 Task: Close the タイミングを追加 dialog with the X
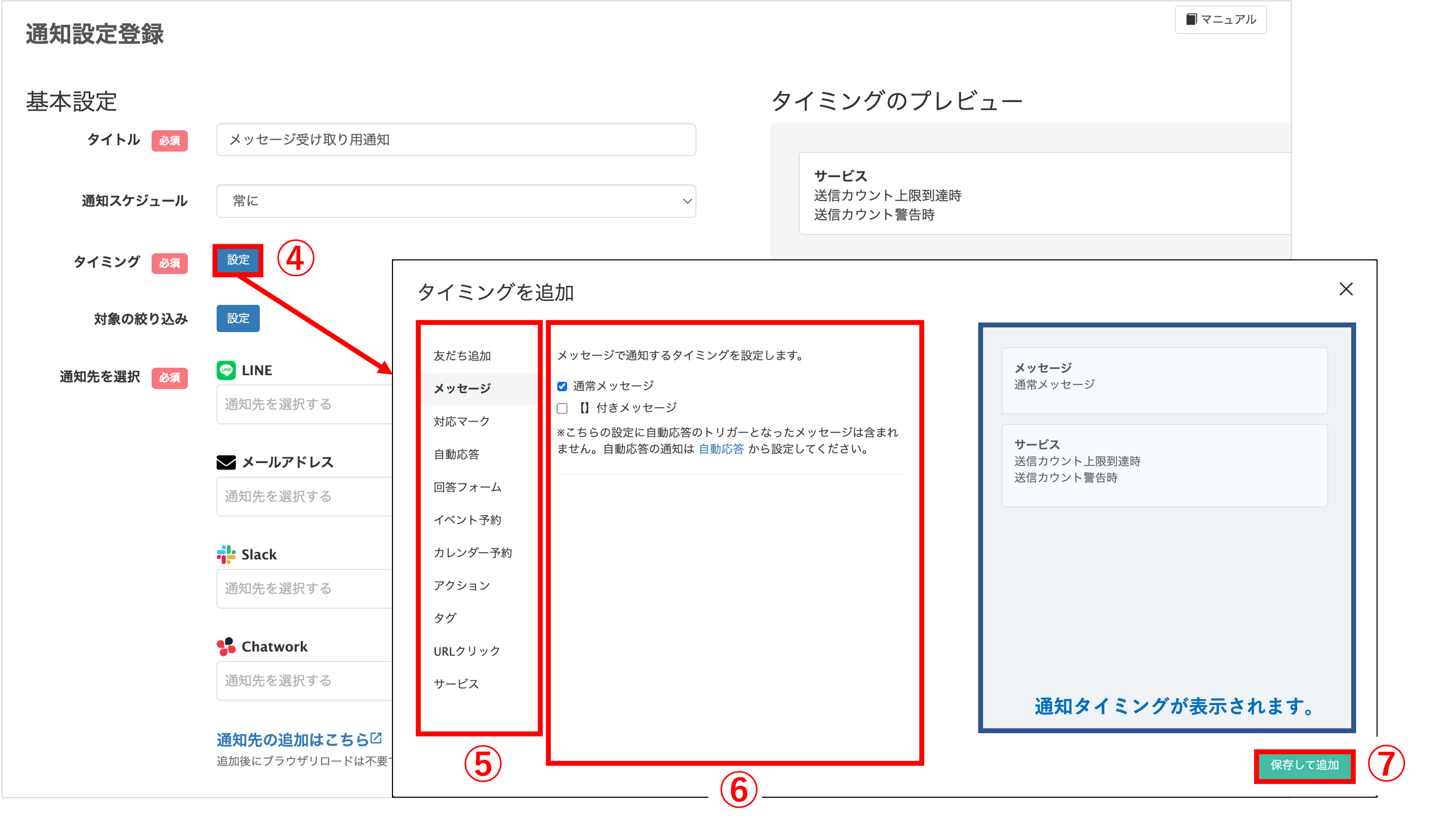coord(1346,289)
